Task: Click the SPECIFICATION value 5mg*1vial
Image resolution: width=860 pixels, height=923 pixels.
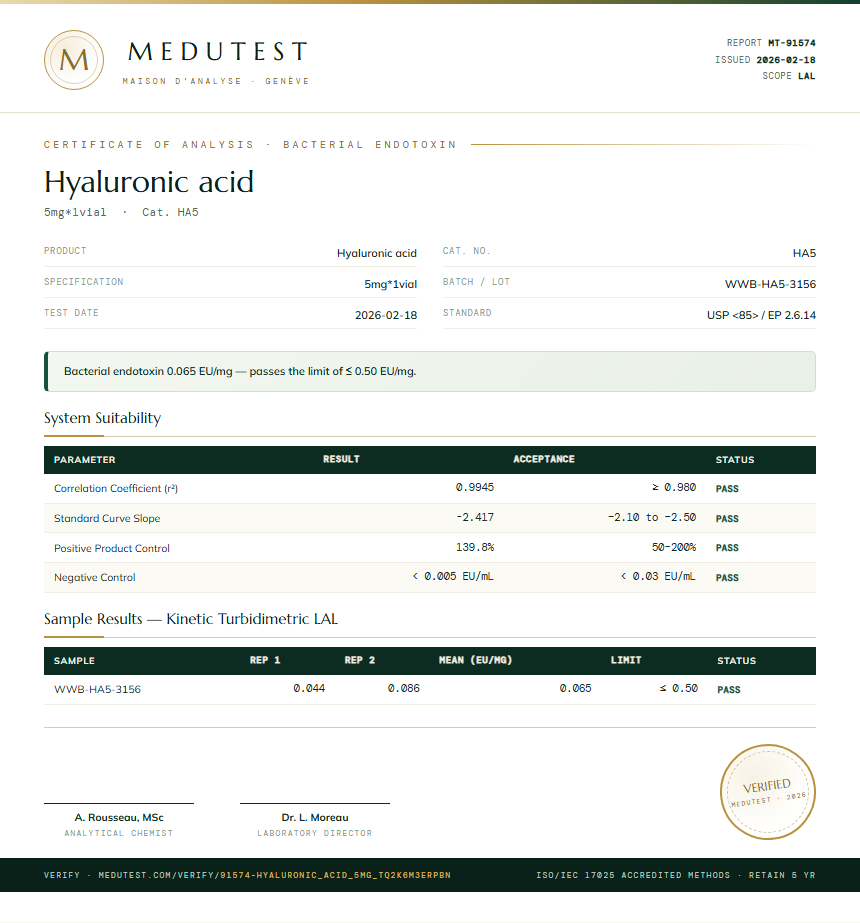Action: point(390,284)
